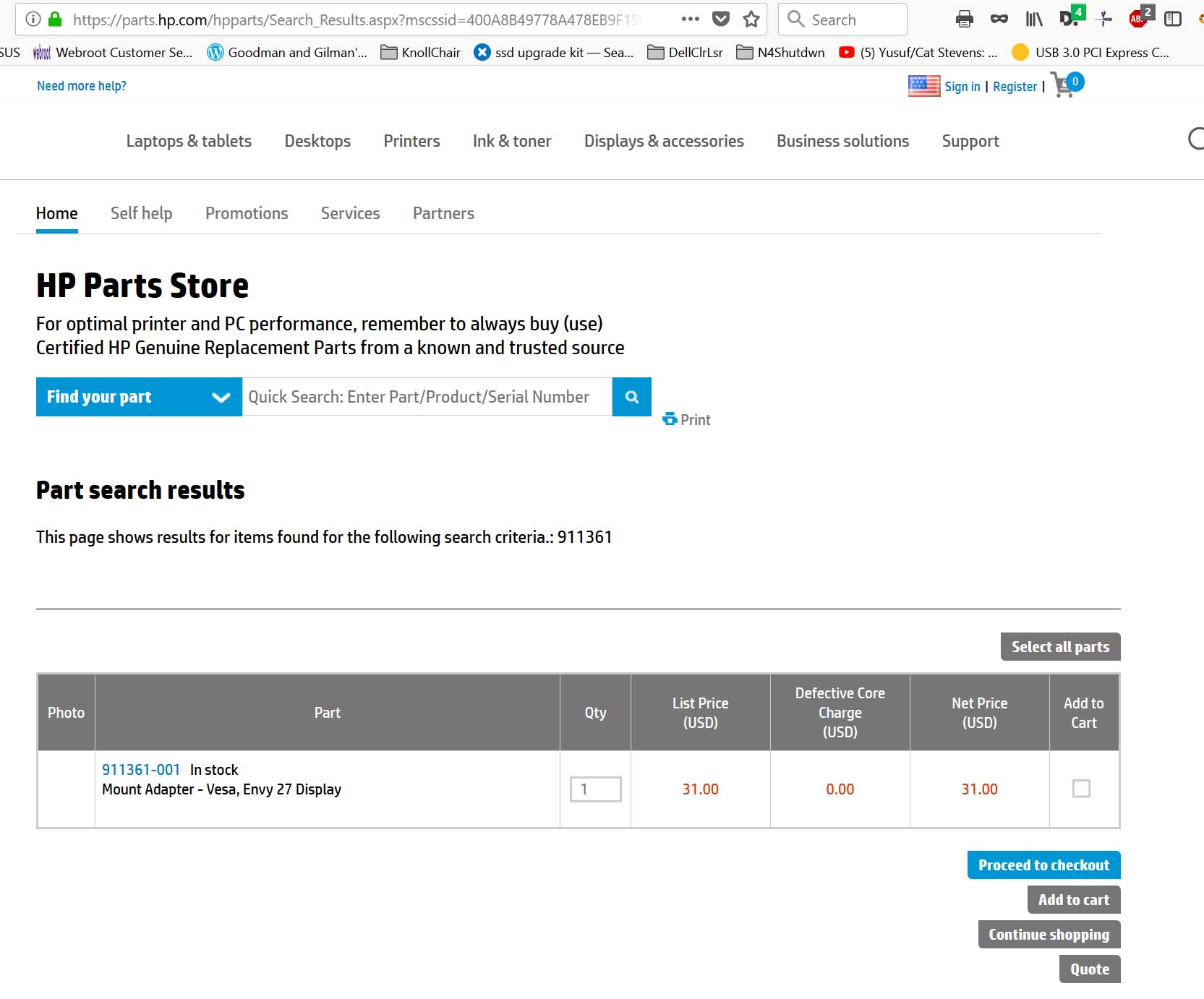
Task: Click Need more help? link
Action: click(82, 86)
